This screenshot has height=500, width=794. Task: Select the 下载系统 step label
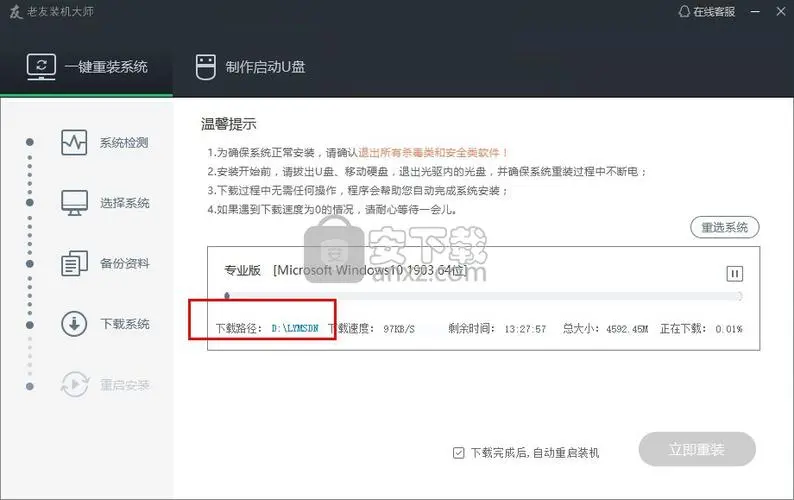coord(125,324)
